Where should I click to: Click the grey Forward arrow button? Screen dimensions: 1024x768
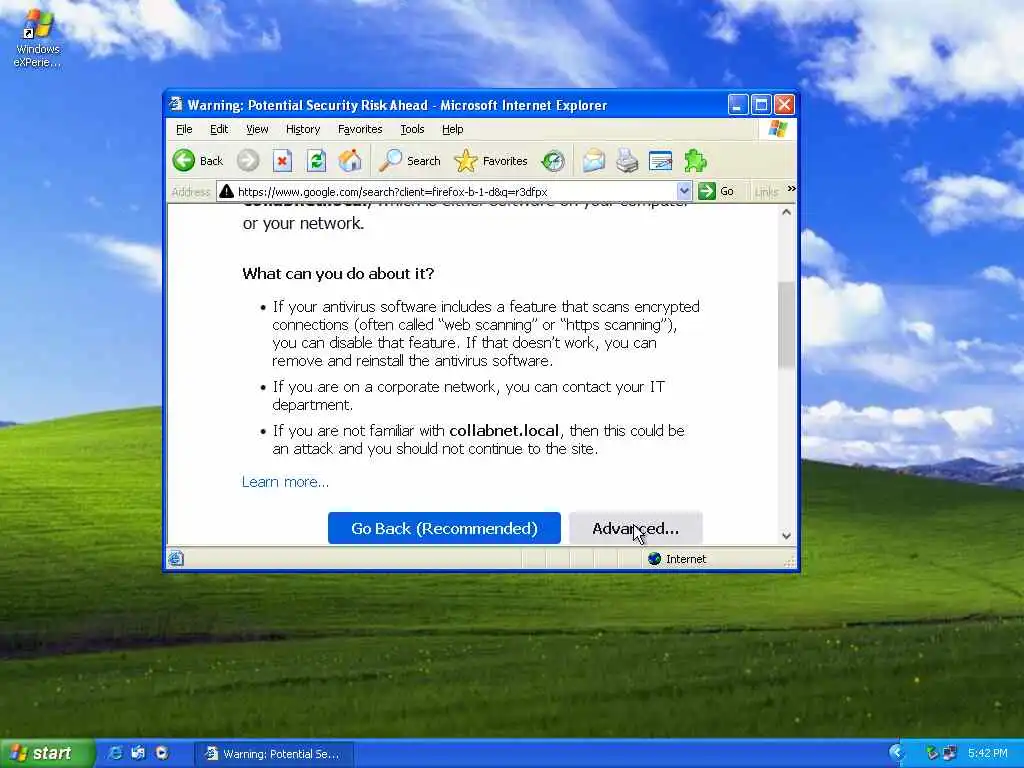point(248,161)
